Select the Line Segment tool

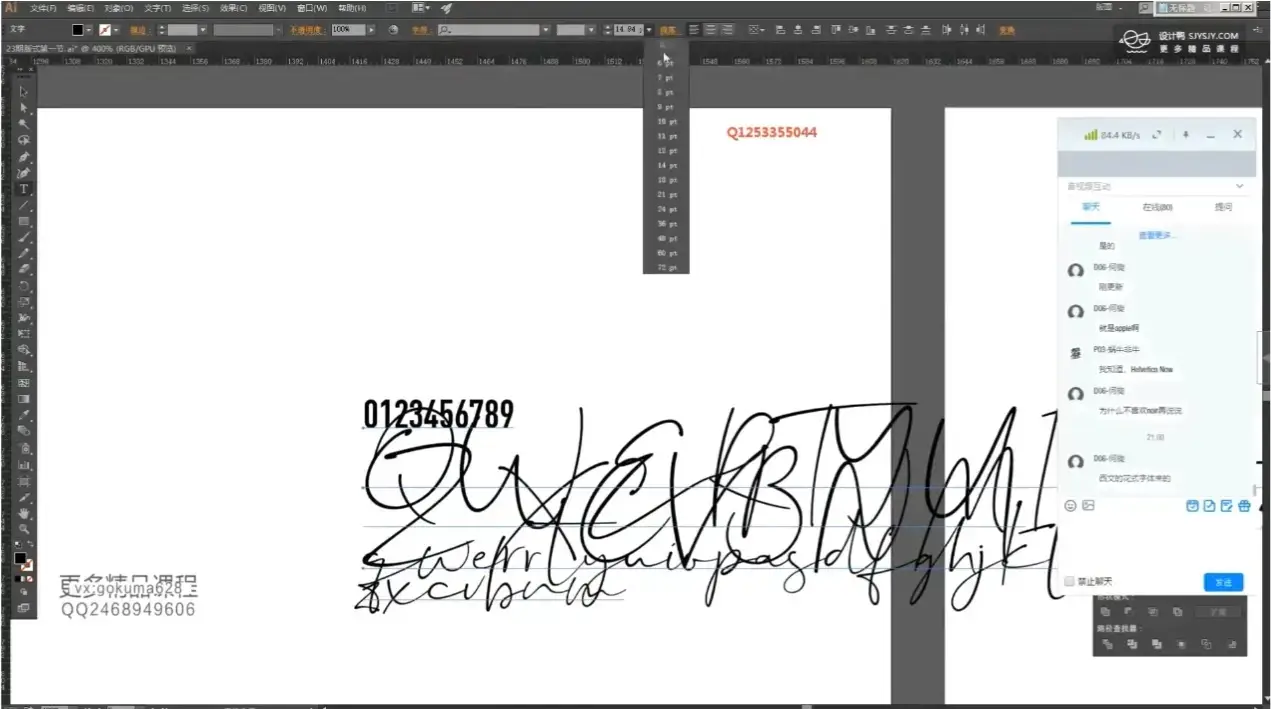(24, 205)
